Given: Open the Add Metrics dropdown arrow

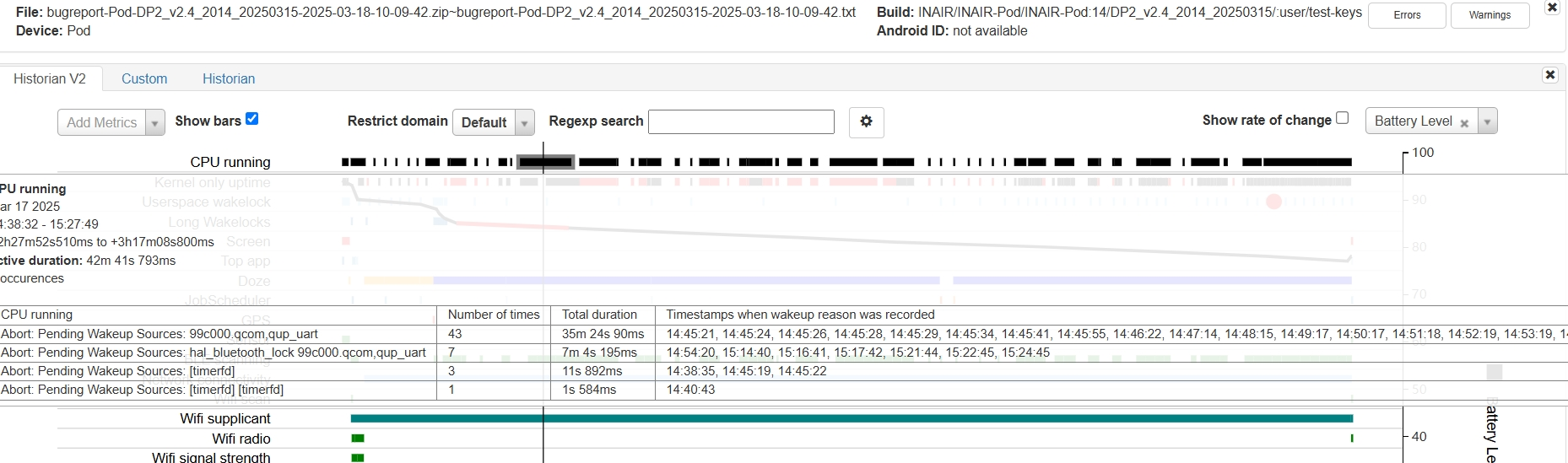Looking at the screenshot, I should tap(154, 122).
